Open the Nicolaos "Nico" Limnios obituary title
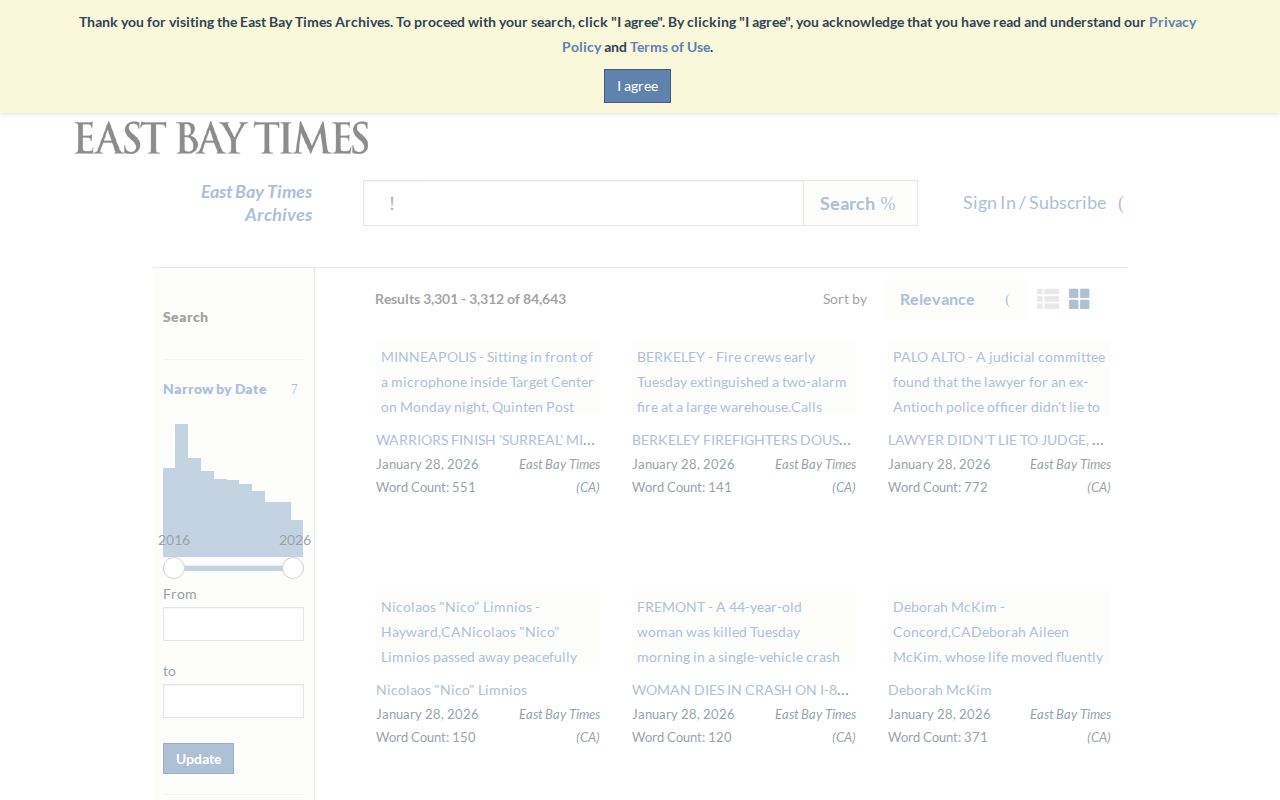1280x800 pixels. click(x=451, y=690)
